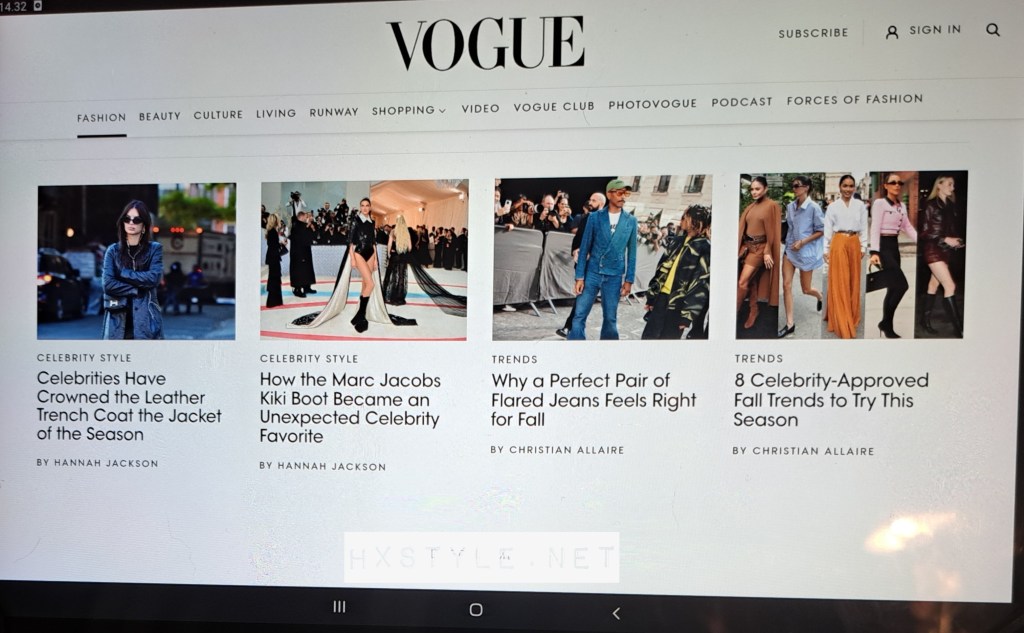Go to the Beauty section
Viewport: 1024px width, 633px height.
159,116
